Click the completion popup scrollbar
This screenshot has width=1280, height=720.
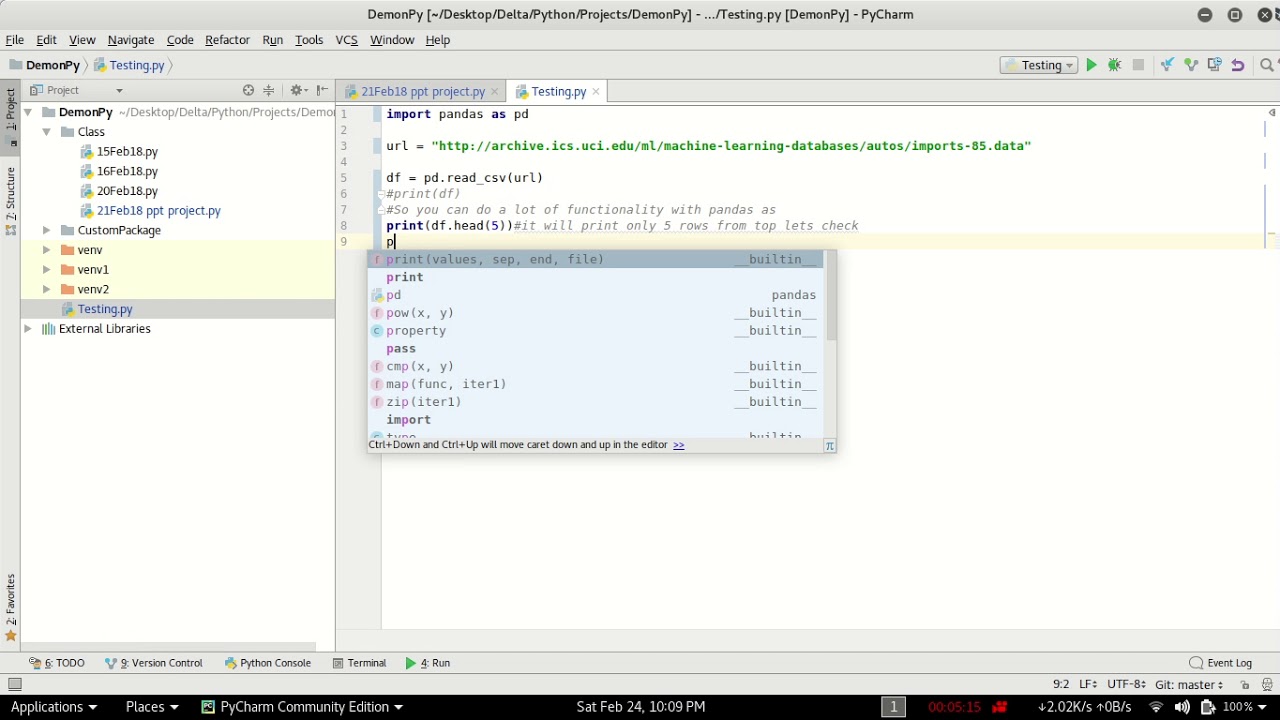tap(830, 296)
